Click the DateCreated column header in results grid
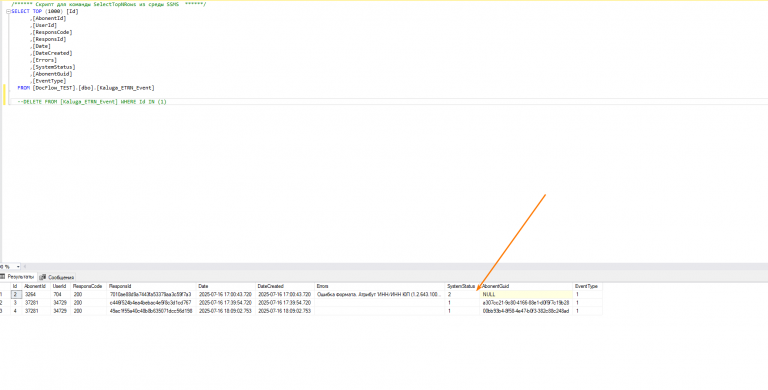Screen dimensions: 768x390 [x=285, y=286]
